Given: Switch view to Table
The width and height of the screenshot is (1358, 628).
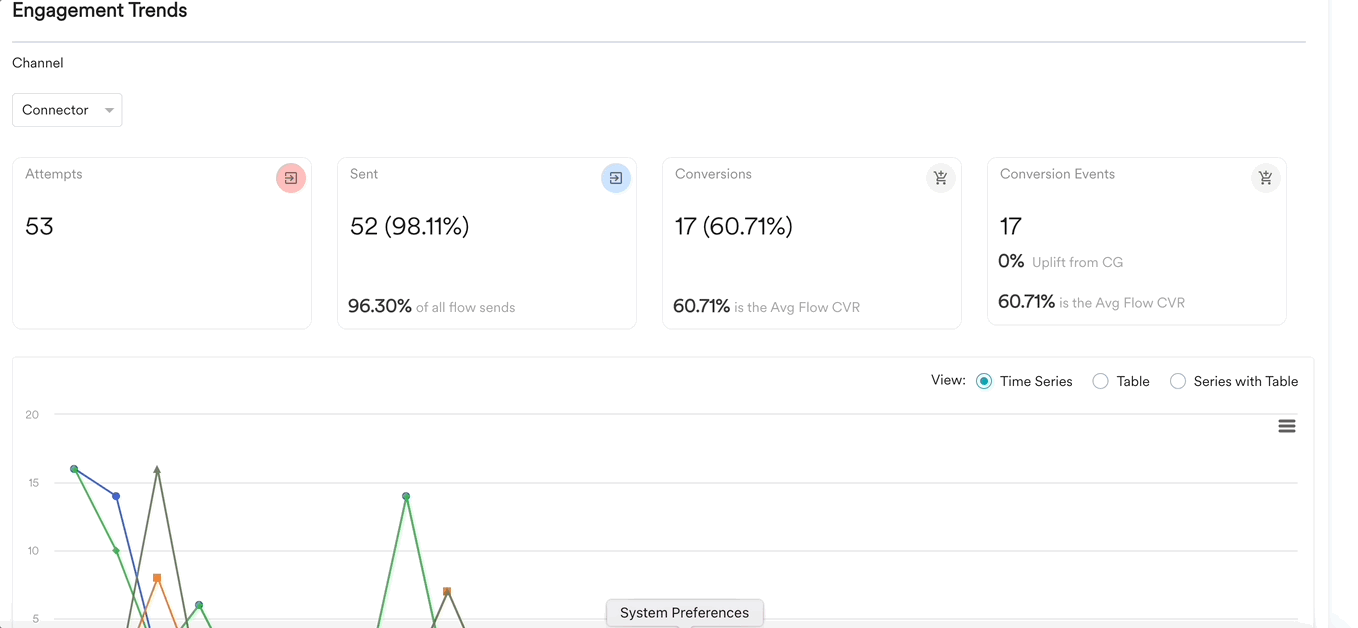Looking at the screenshot, I should (1100, 381).
